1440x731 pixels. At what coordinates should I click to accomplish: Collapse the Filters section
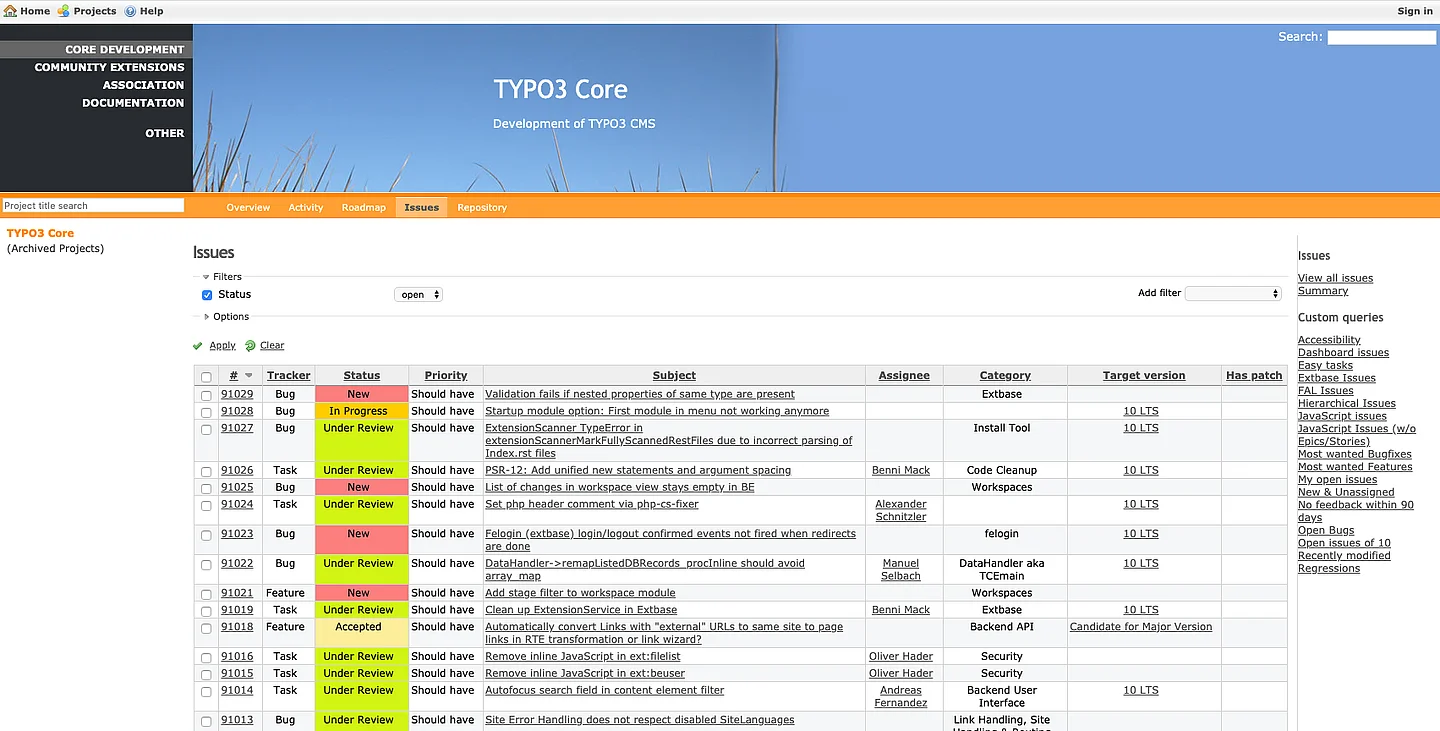(x=206, y=277)
